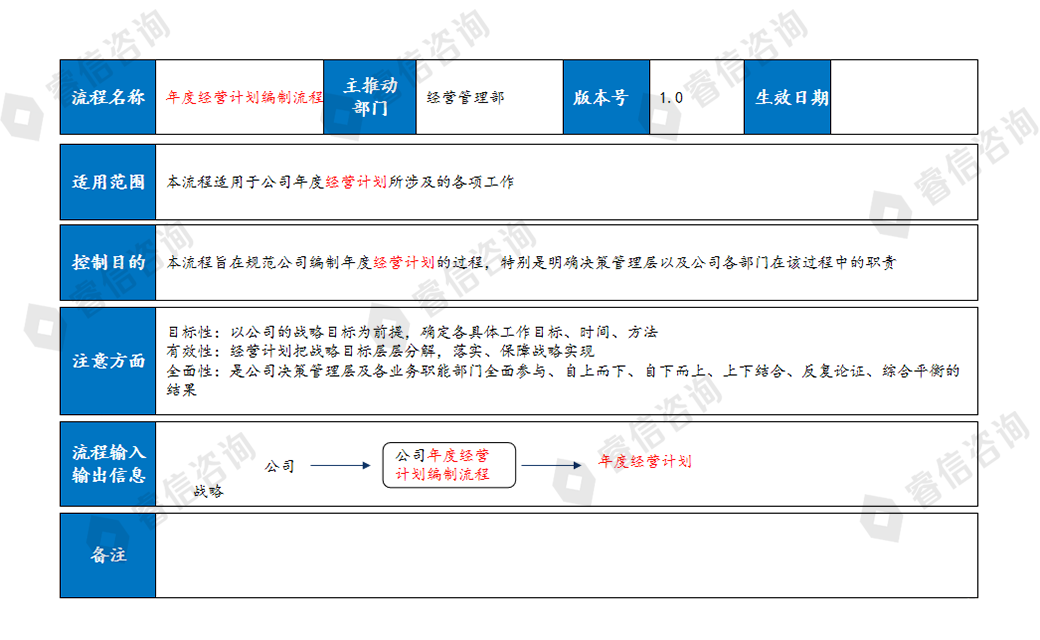Viewport: 1040px width, 640px height.
Task: Select the rounded 公司年度经营计划编制流程 process box
Action: coord(449,465)
